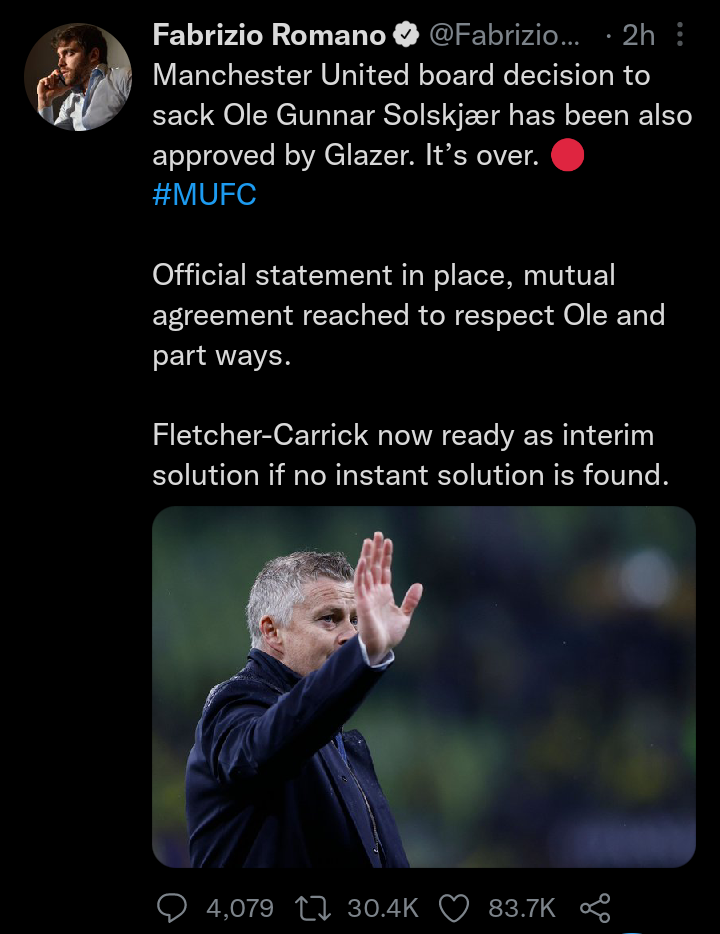Click the verified badge next to name
Viewport: 720px width, 934px height.
tap(405, 36)
